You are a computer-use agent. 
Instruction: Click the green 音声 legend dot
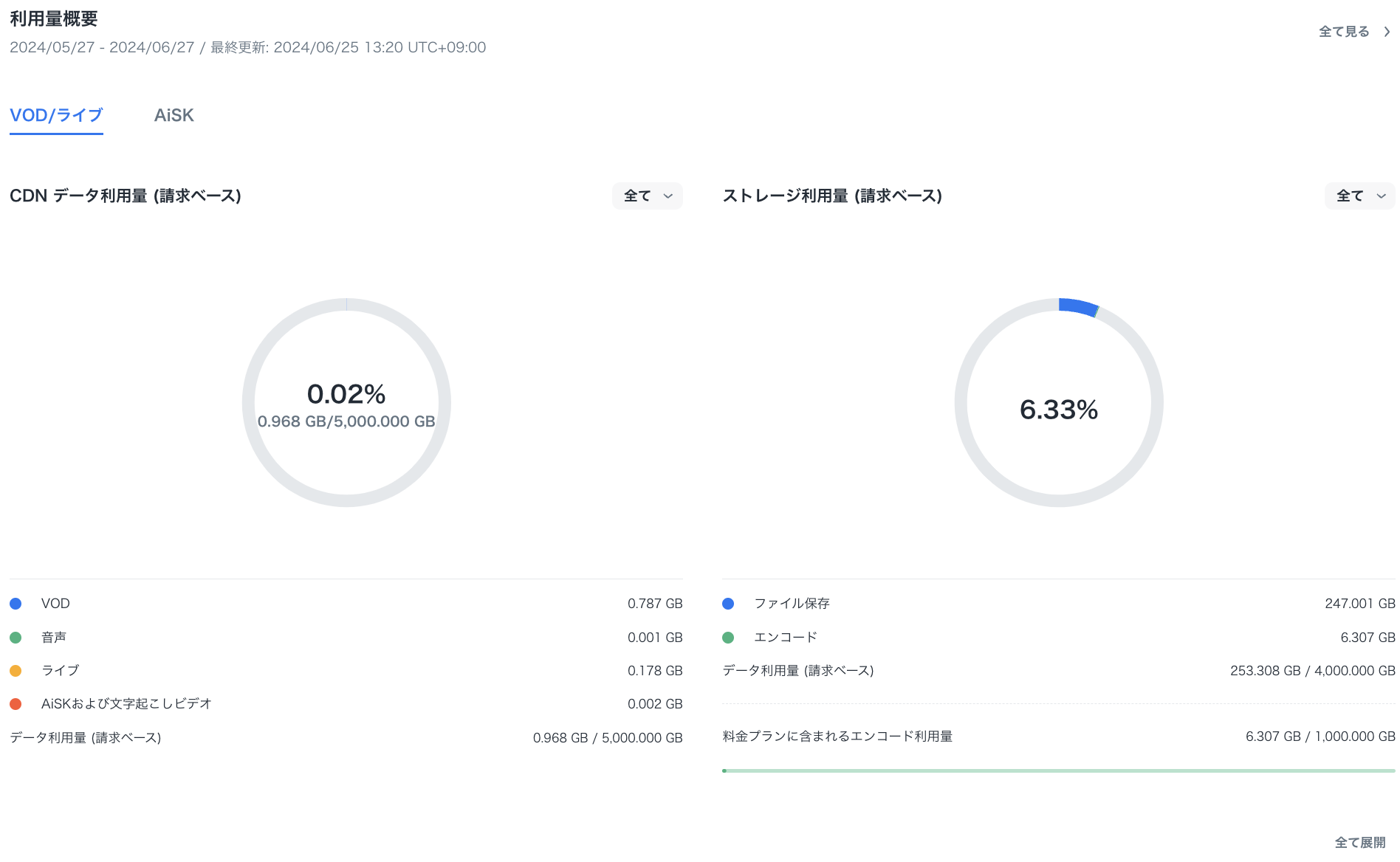[16, 638]
